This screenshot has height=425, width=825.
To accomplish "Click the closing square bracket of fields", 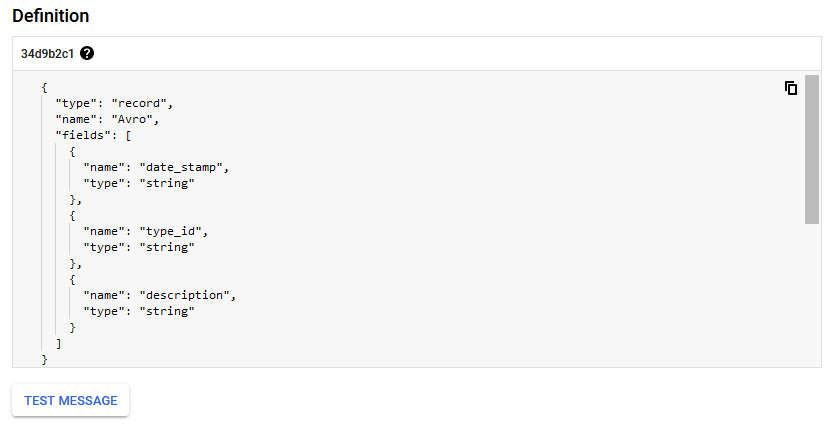I will (x=58, y=343).
